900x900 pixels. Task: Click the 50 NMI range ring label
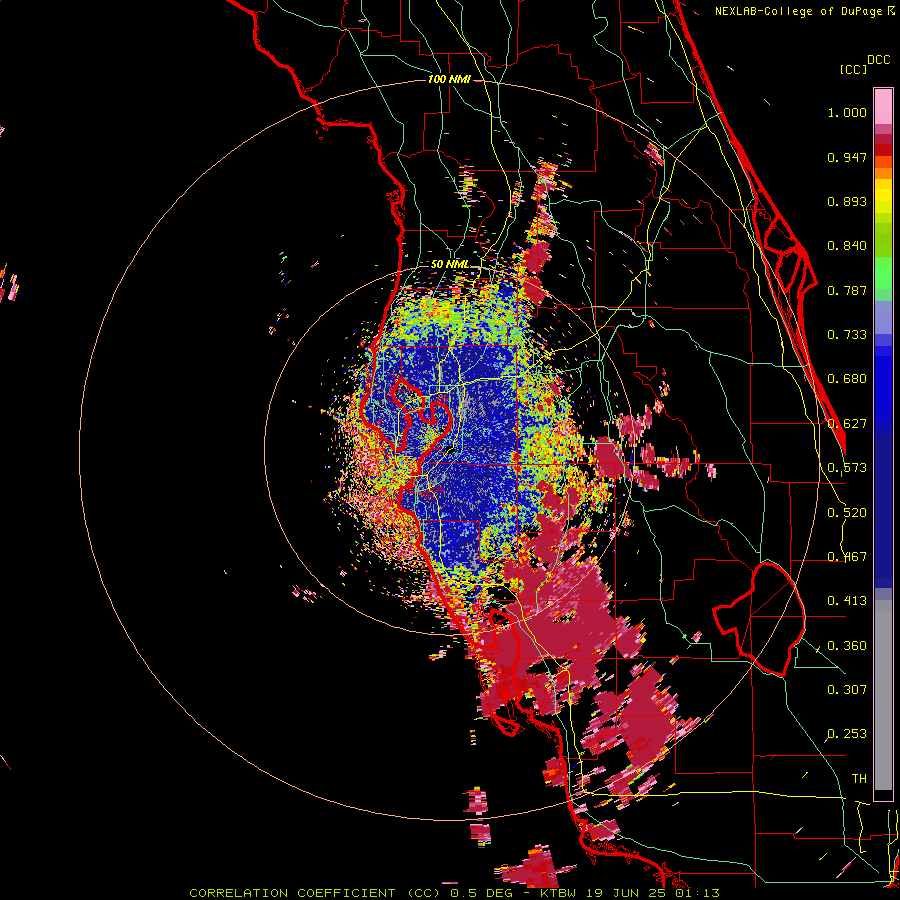[450, 264]
